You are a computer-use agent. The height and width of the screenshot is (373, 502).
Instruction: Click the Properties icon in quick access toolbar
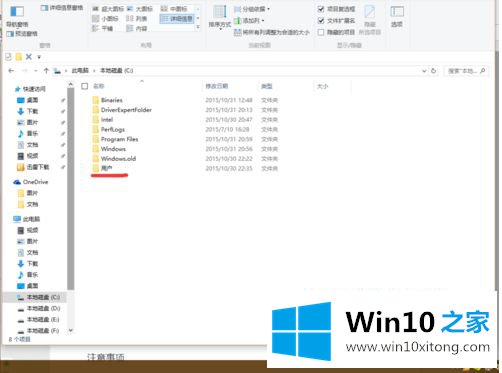pos(9,57)
